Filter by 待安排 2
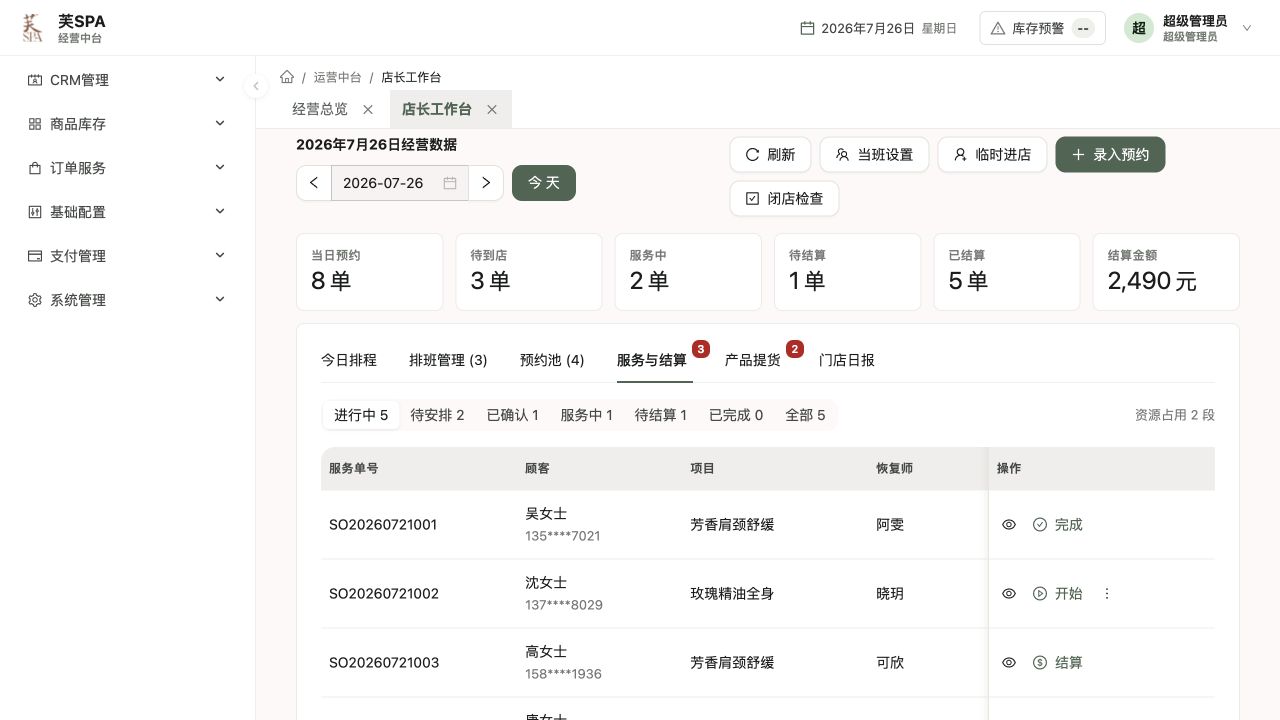Image resolution: width=1280 pixels, height=720 pixels. 437,415
